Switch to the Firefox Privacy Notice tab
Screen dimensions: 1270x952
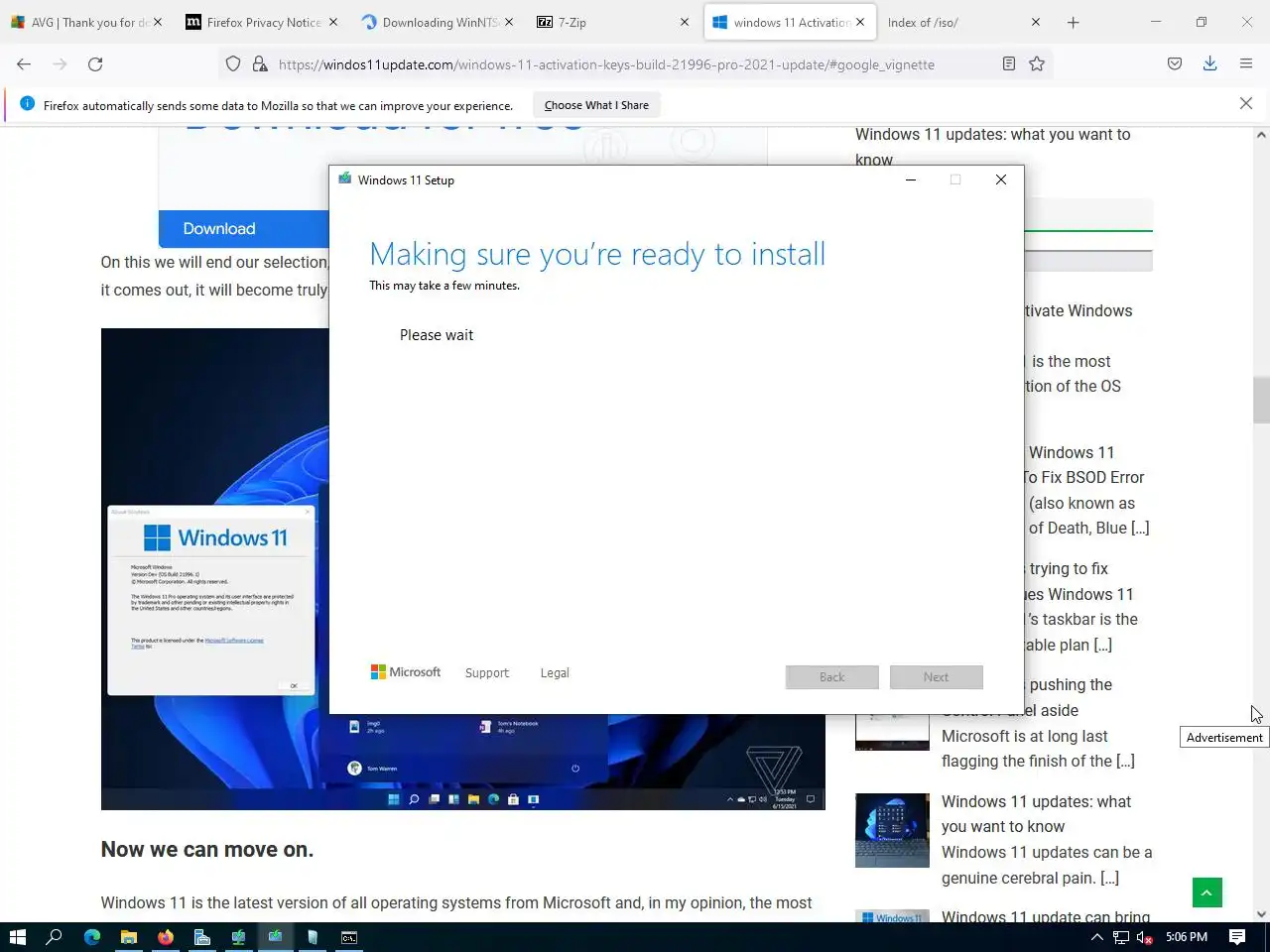[262, 22]
